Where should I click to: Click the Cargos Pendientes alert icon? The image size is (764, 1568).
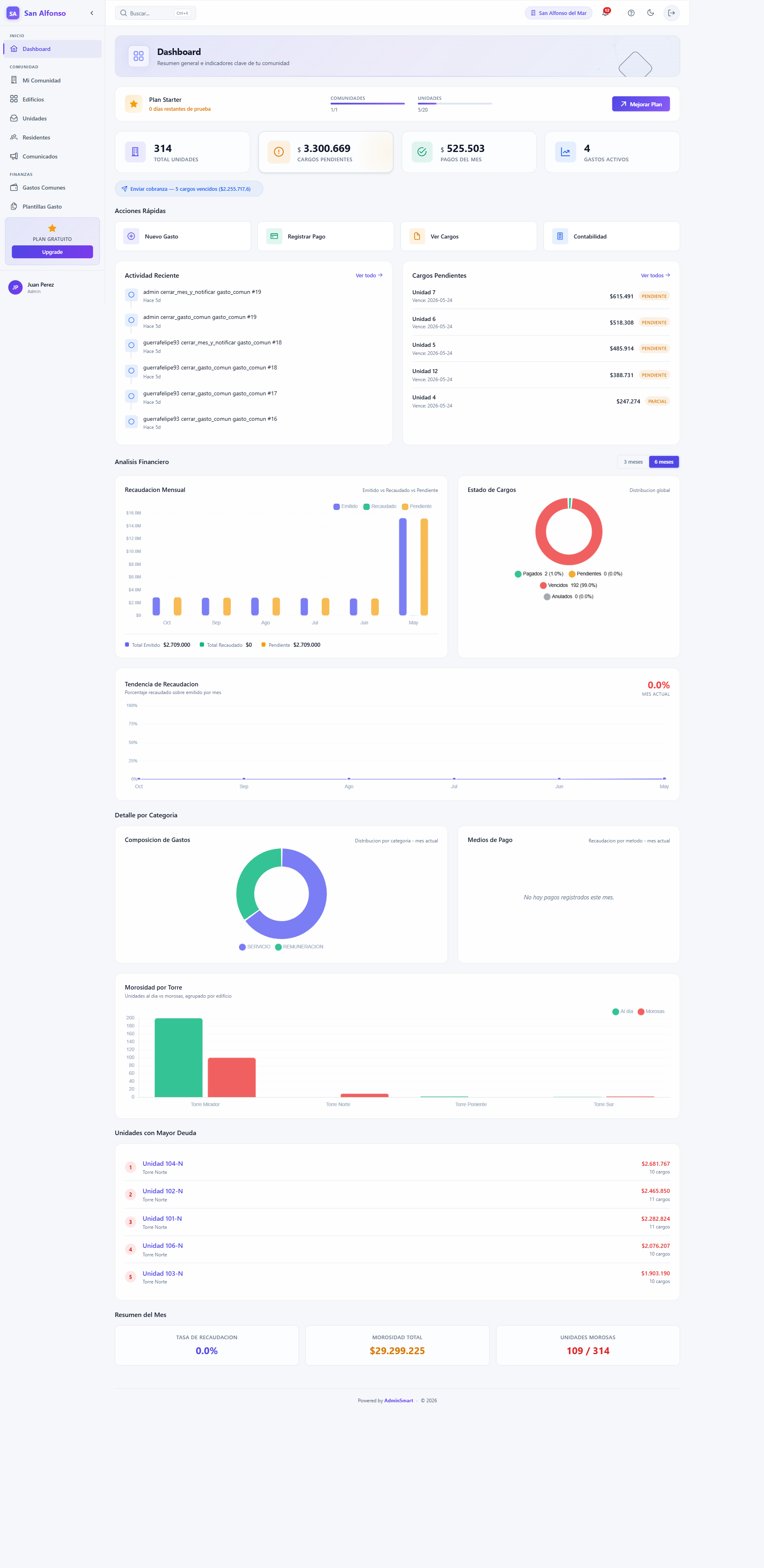[278, 152]
